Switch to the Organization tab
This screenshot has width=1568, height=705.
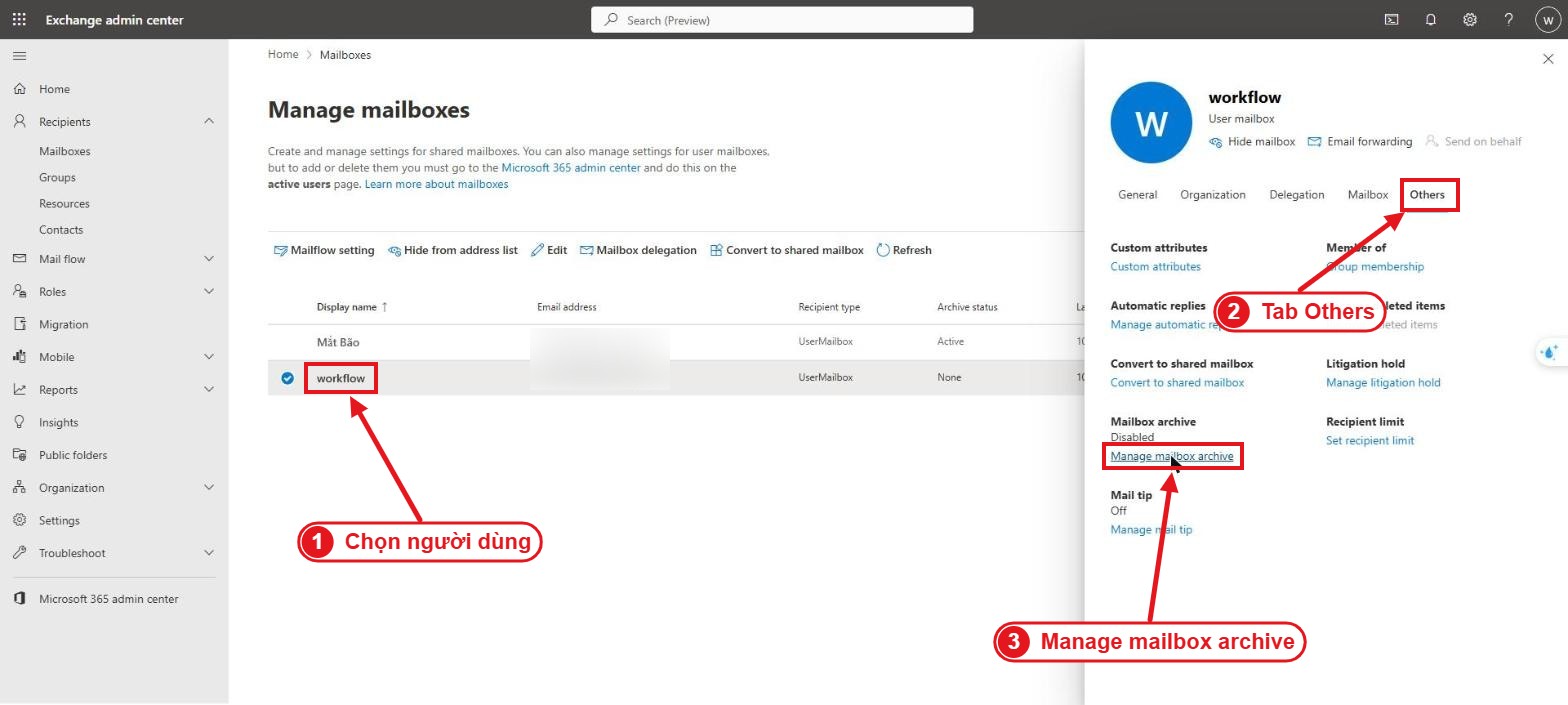(1213, 195)
